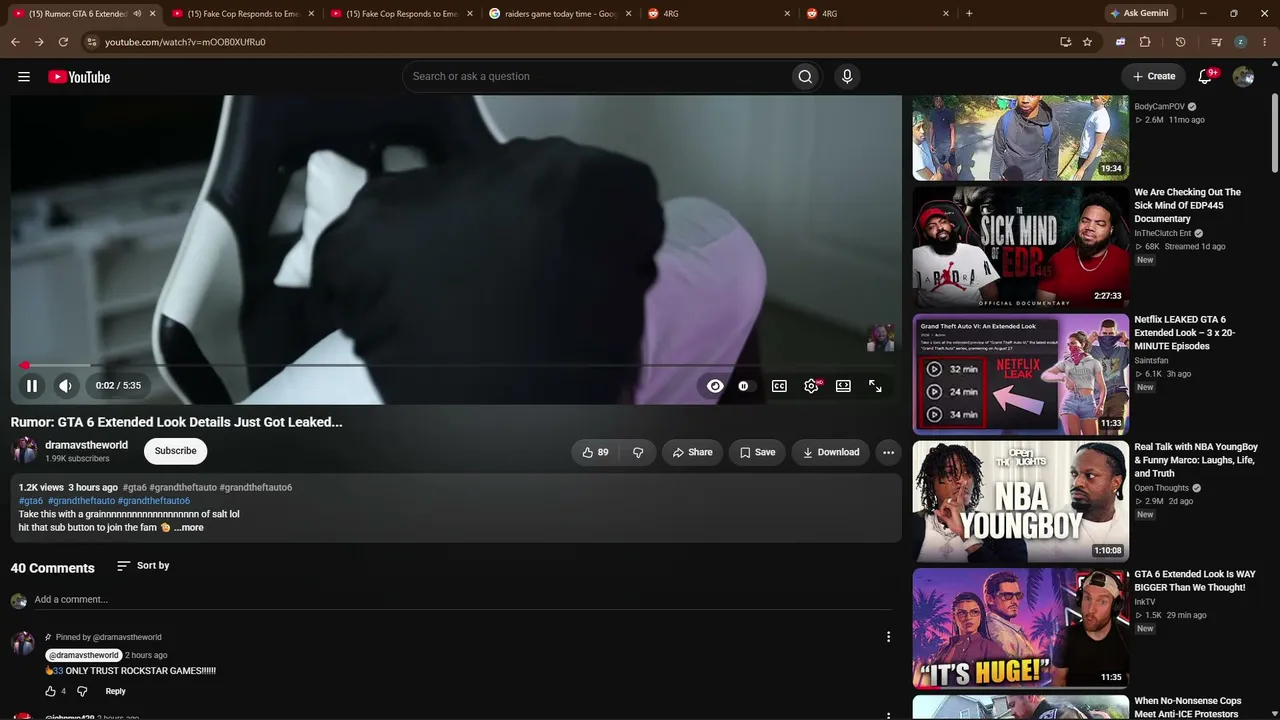Subscribe to dramavstheworld
1280x720 pixels.
click(175, 451)
